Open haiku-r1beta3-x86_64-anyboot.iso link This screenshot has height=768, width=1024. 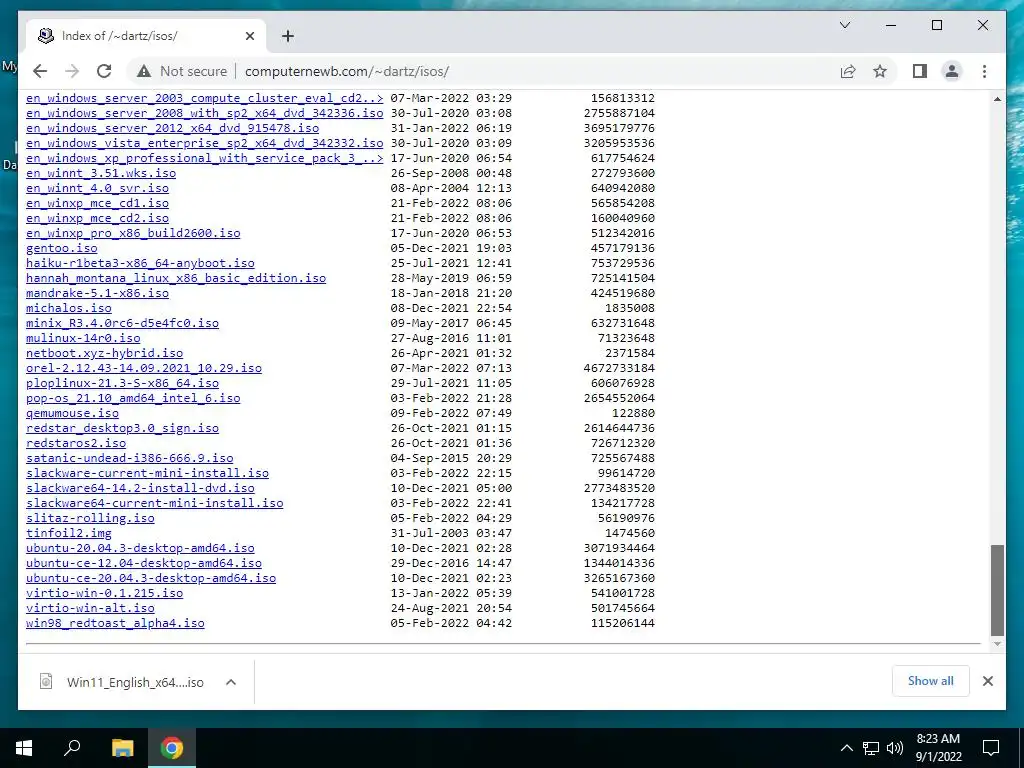pos(140,263)
